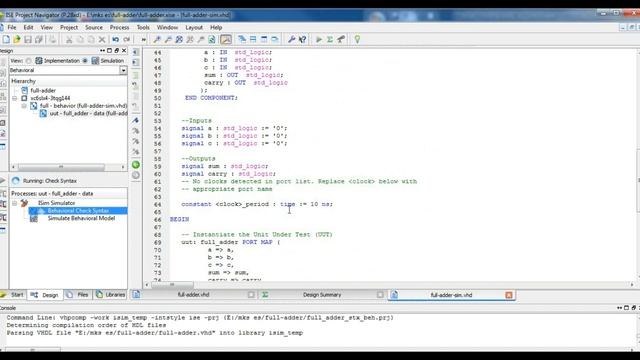Switch to the full-adder.vhd editor tab
The height and width of the screenshot is (360, 640).
[193, 295]
